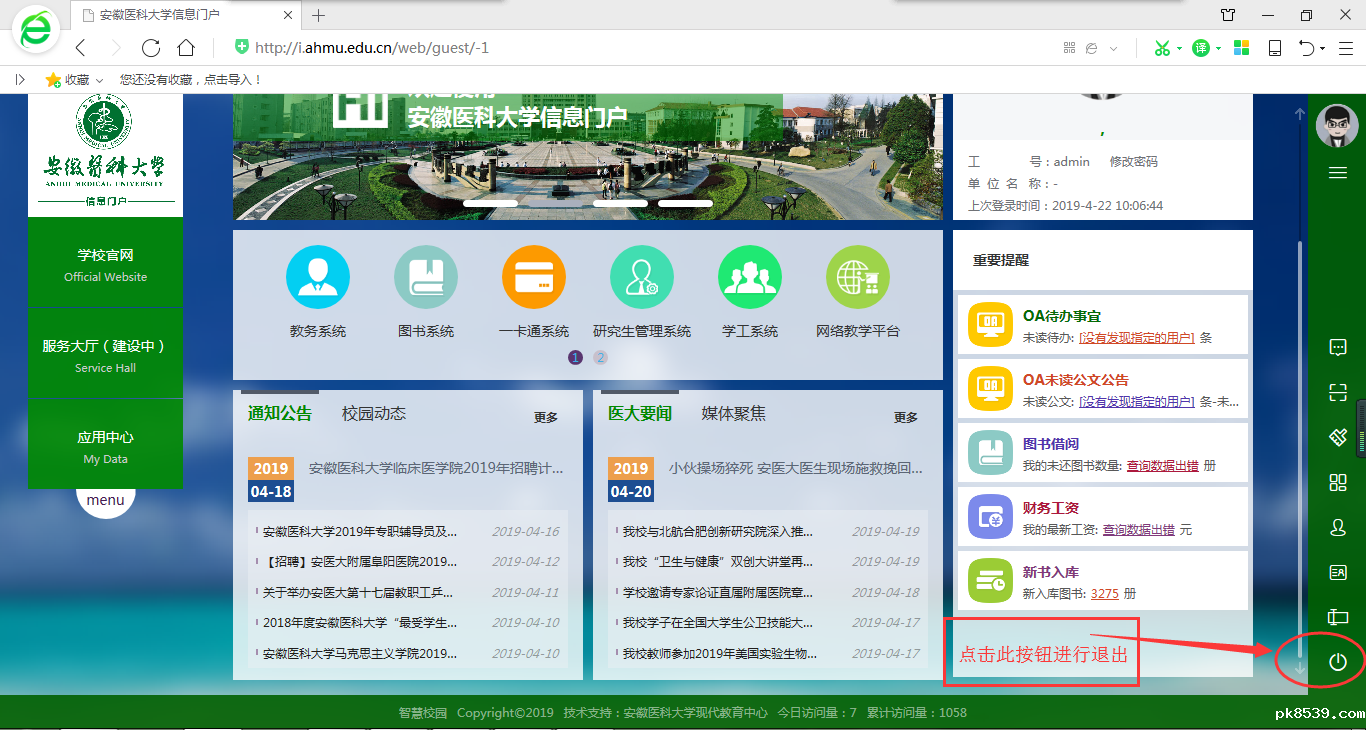Click the OA待办事宜 card icon

(990, 324)
